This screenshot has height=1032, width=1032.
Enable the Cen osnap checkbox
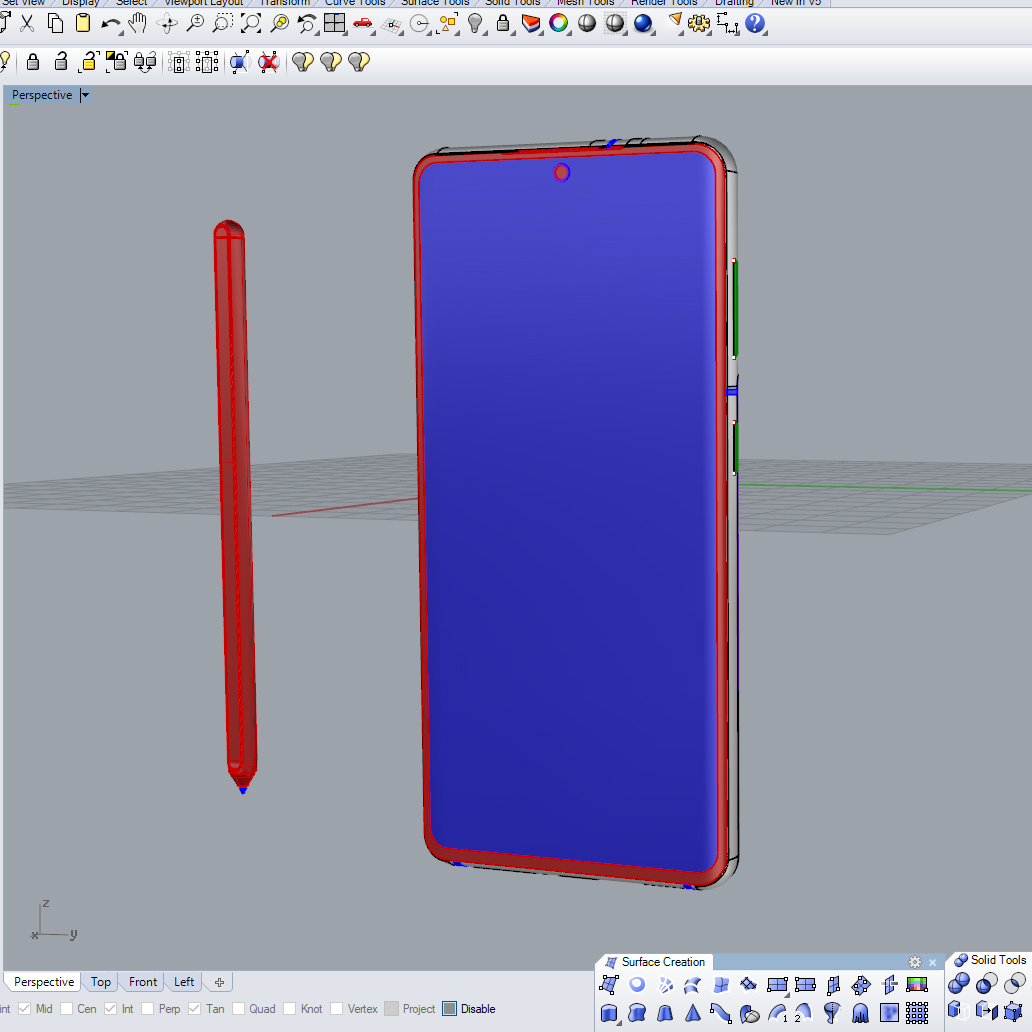click(66, 1009)
